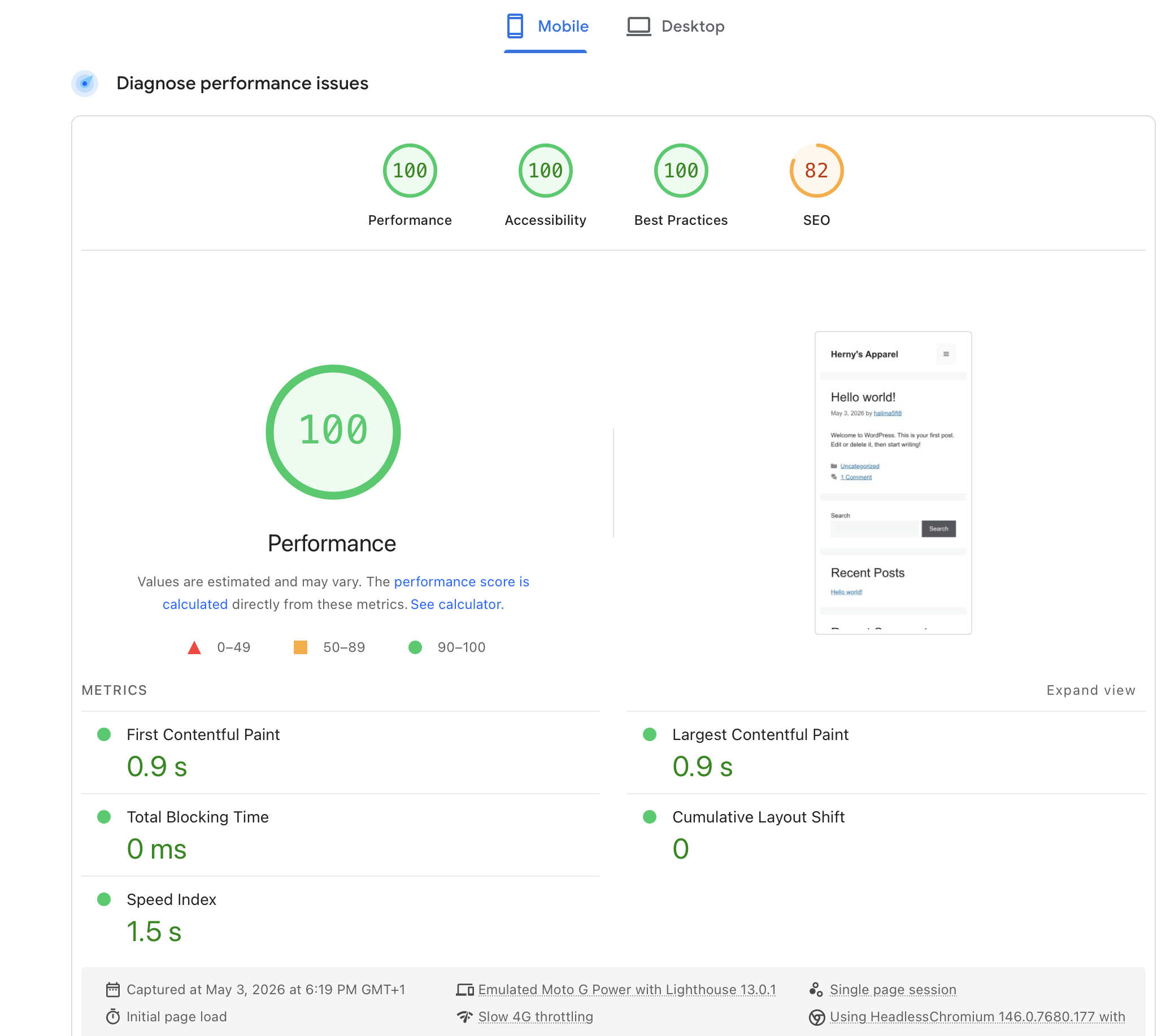Viewport: 1166px width, 1036px height.
Task: Click the orange square 50–89 legend icon
Action: (x=300, y=647)
